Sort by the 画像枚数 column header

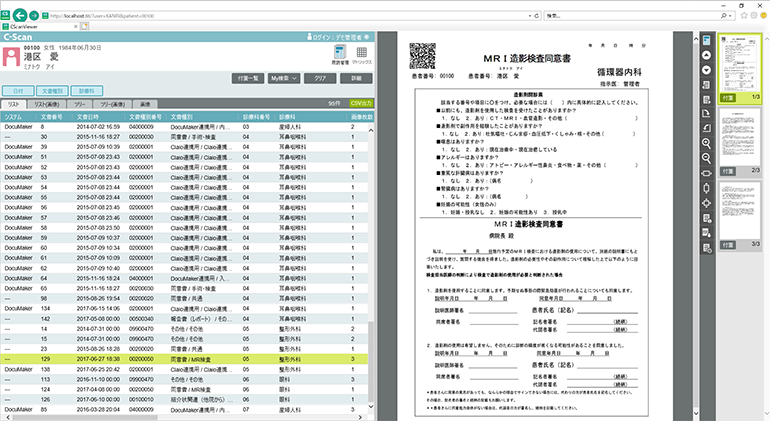click(x=361, y=117)
